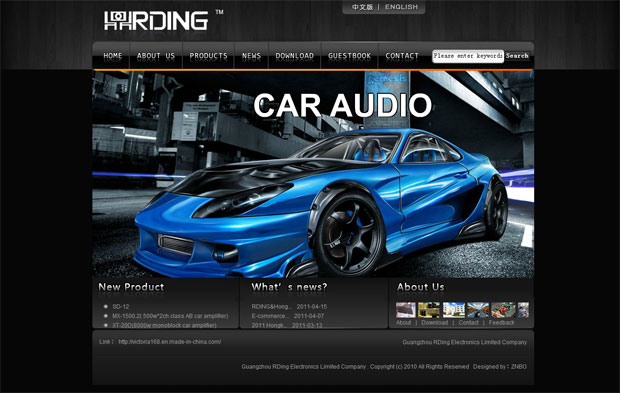The height and width of the screenshot is (393, 620).
Task: Focus the keyword search input field
Action: click(x=468, y=56)
